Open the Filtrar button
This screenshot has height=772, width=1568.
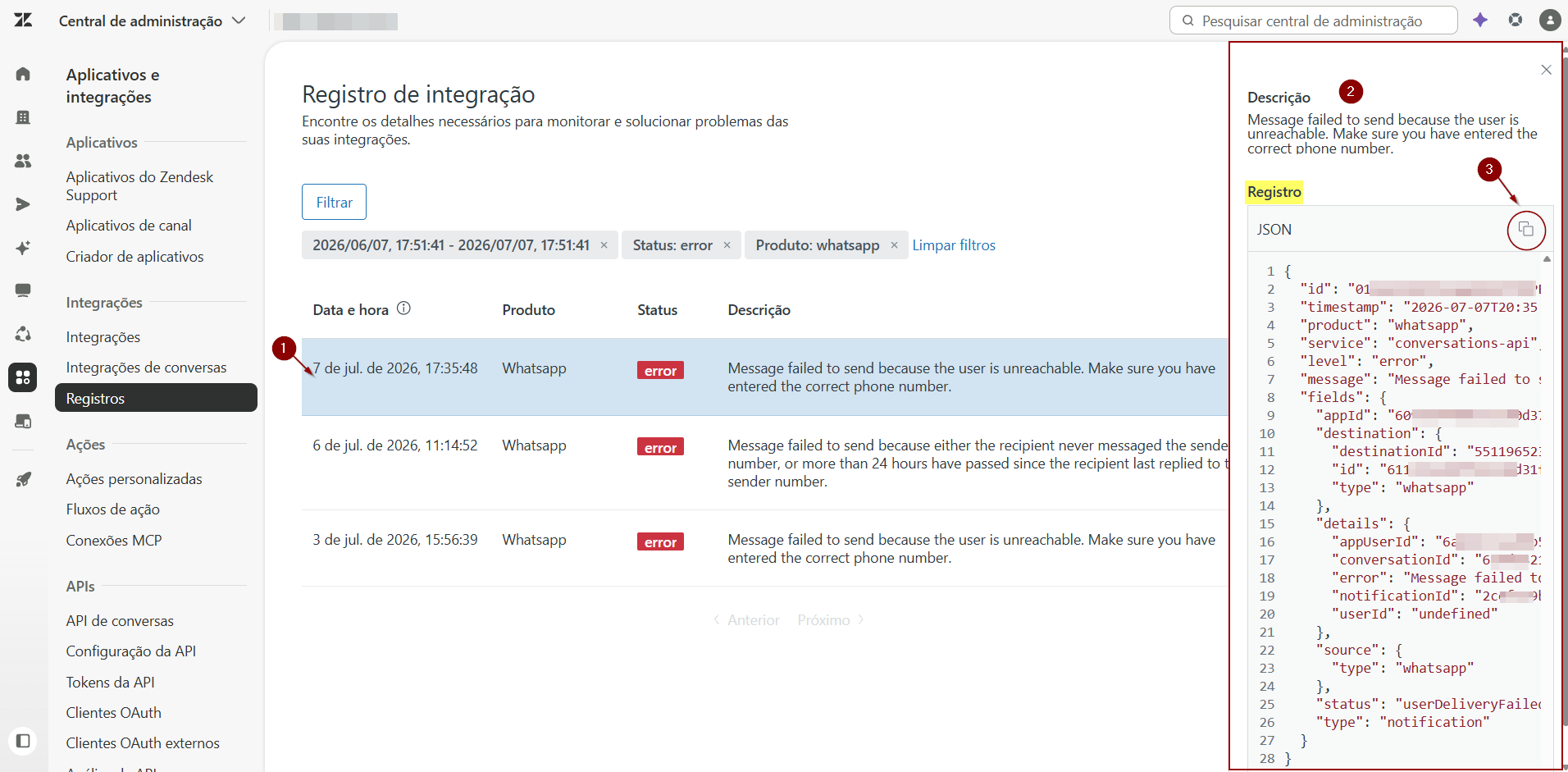(x=334, y=202)
